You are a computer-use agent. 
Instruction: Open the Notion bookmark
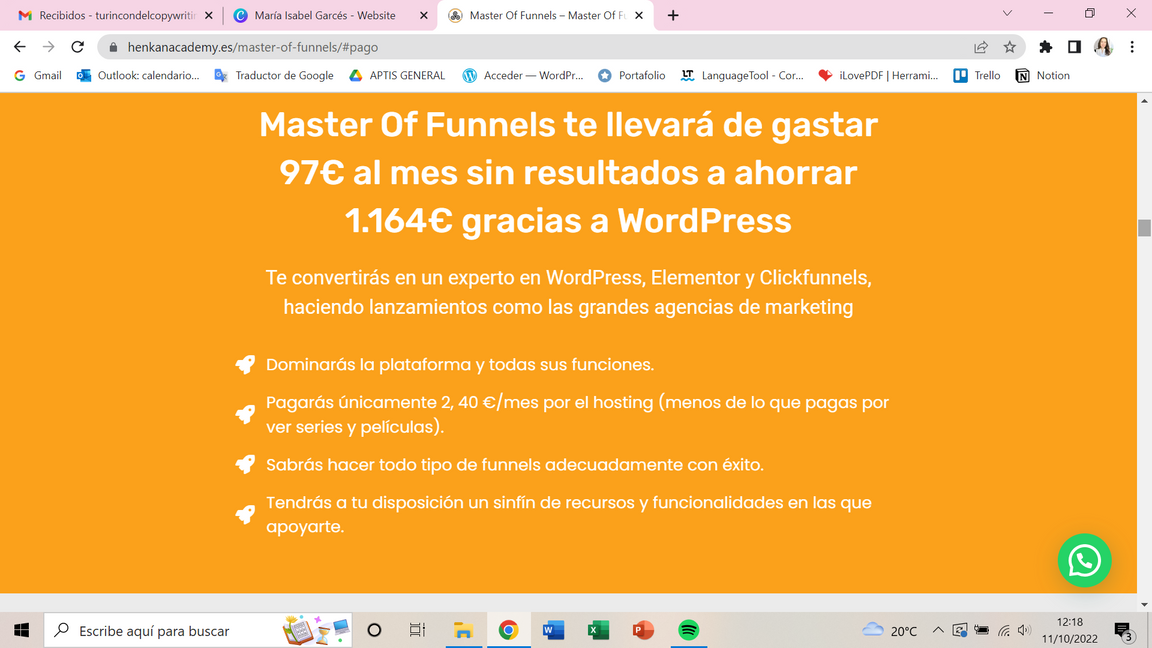click(x=1042, y=76)
